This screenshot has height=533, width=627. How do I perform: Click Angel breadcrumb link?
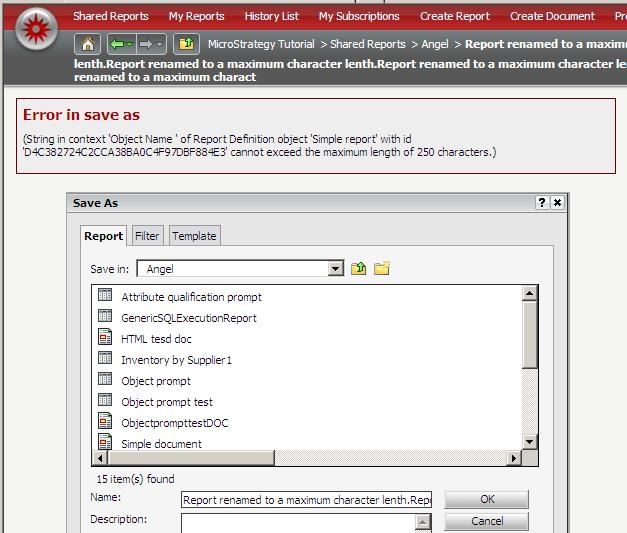(435, 44)
